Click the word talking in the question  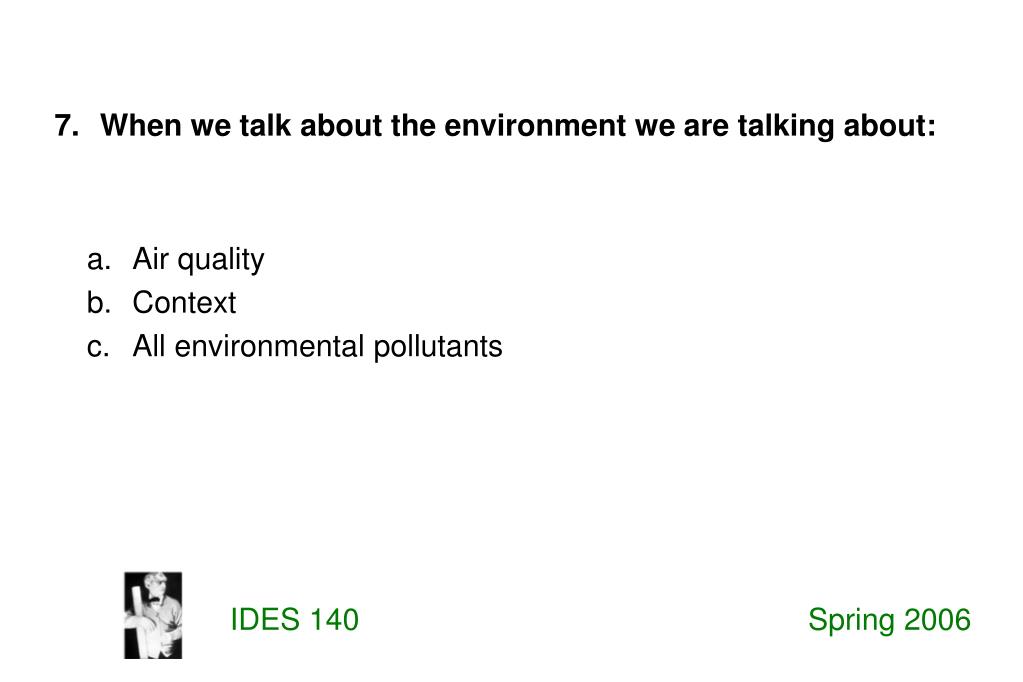[786, 125]
